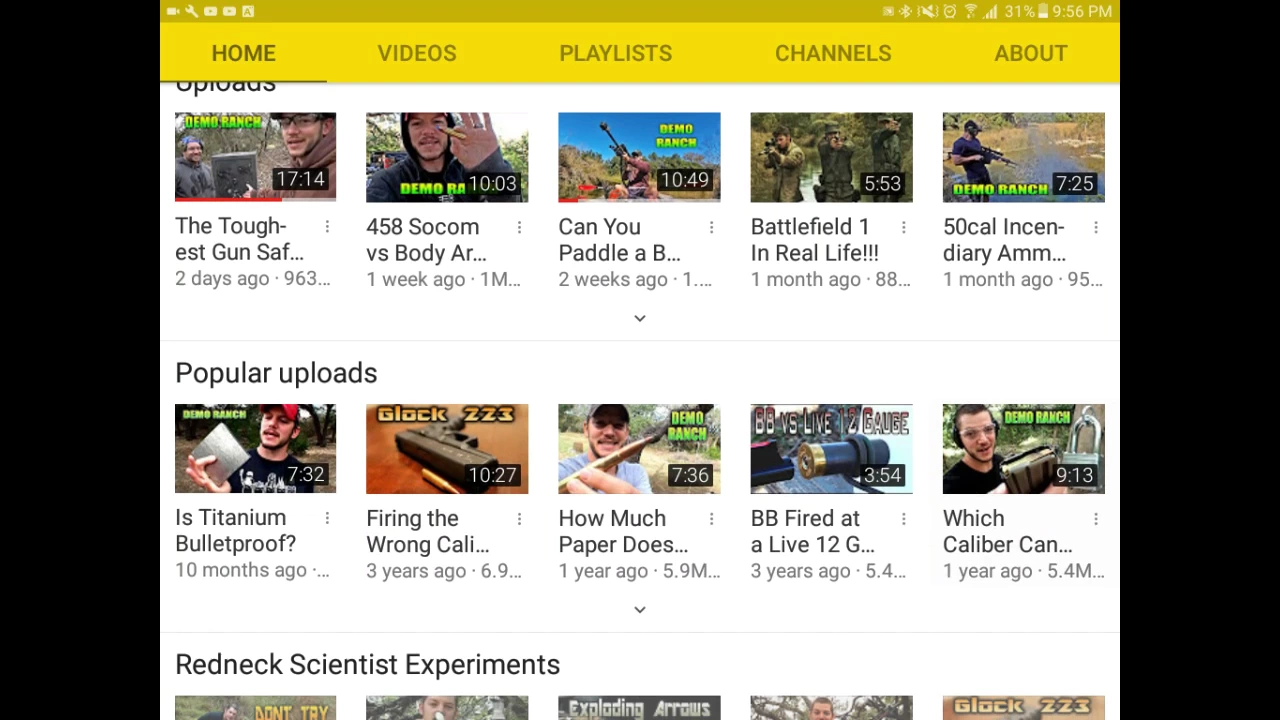The image size is (1280, 720).
Task: Open options menu for 50cal Incendiary Ammo video
Action: (x=1095, y=228)
